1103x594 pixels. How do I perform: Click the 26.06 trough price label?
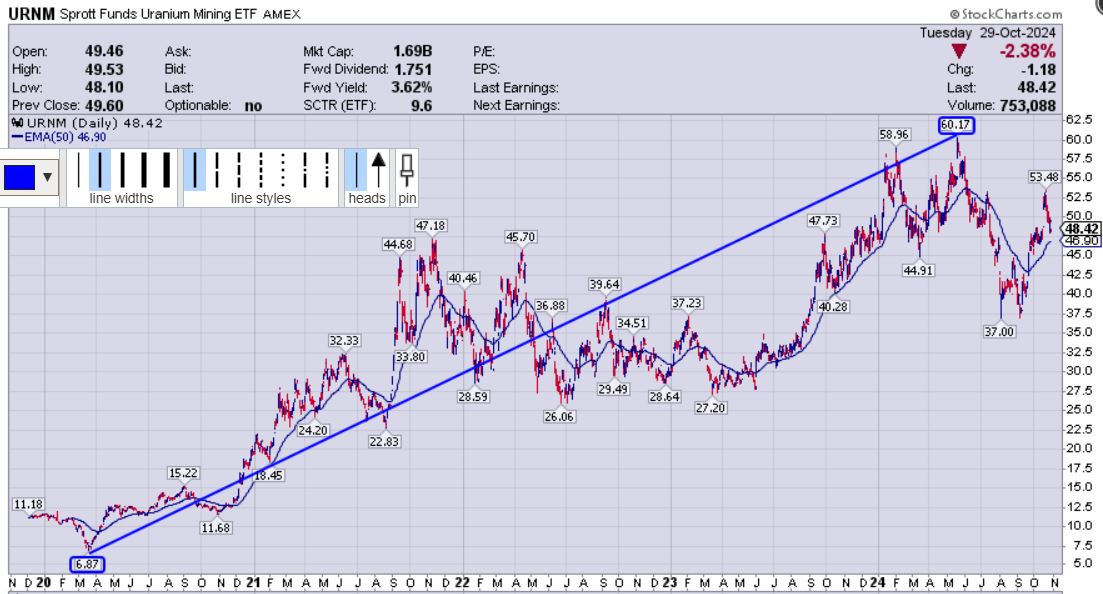559,417
